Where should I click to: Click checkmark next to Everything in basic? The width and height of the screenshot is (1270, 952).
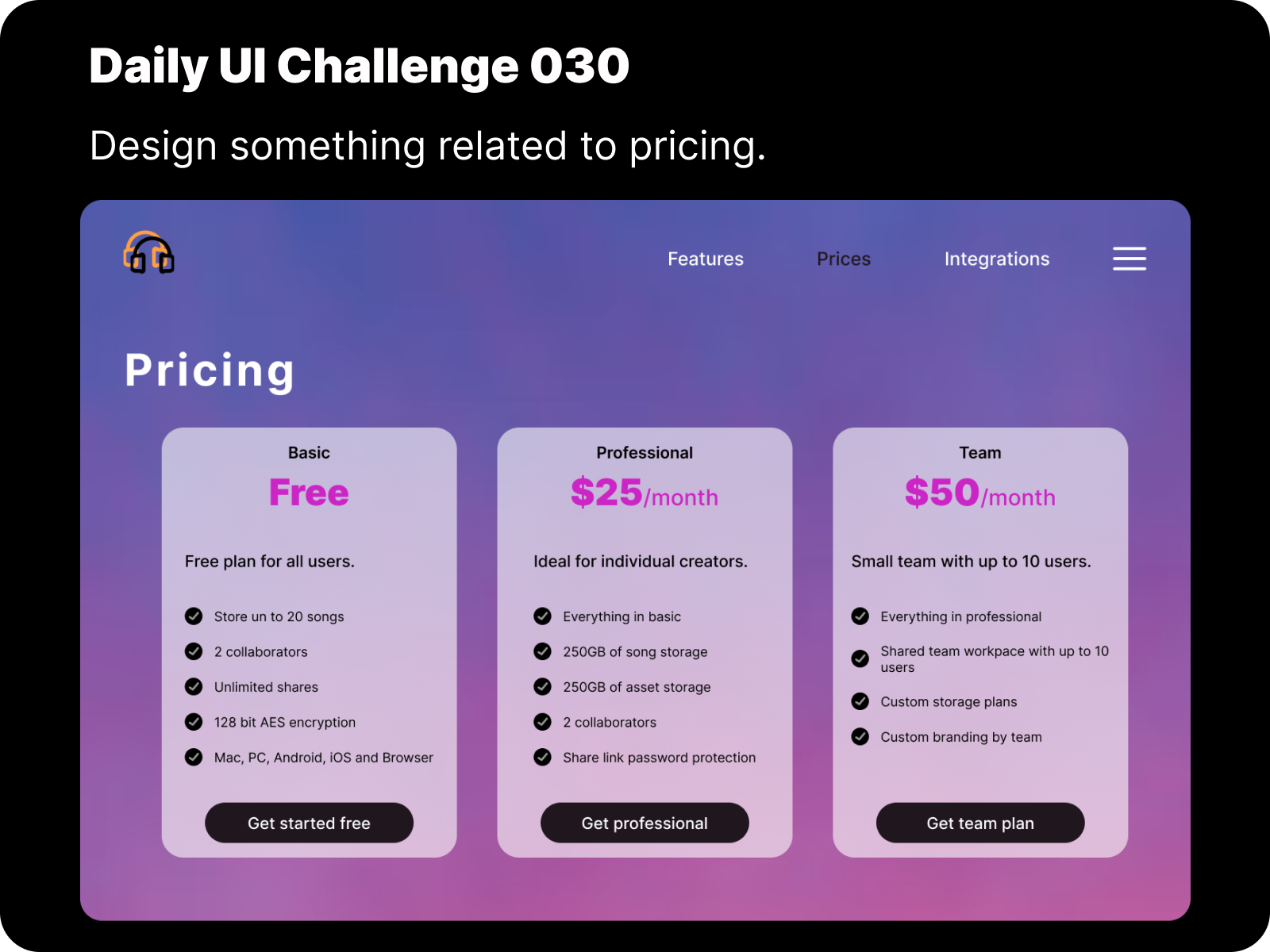pyautogui.click(x=543, y=616)
